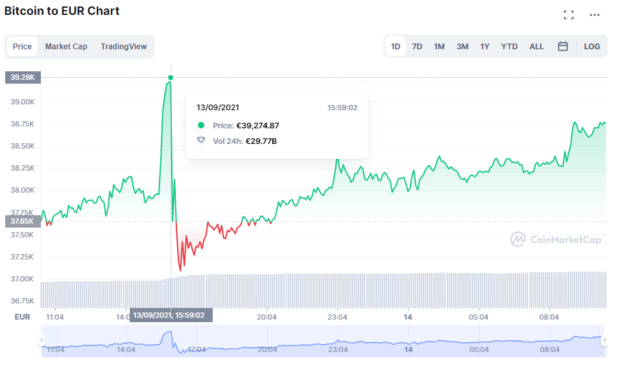
Task: Click the crosshair date label 13/09/2021, 15:59:02
Action: click(x=171, y=315)
